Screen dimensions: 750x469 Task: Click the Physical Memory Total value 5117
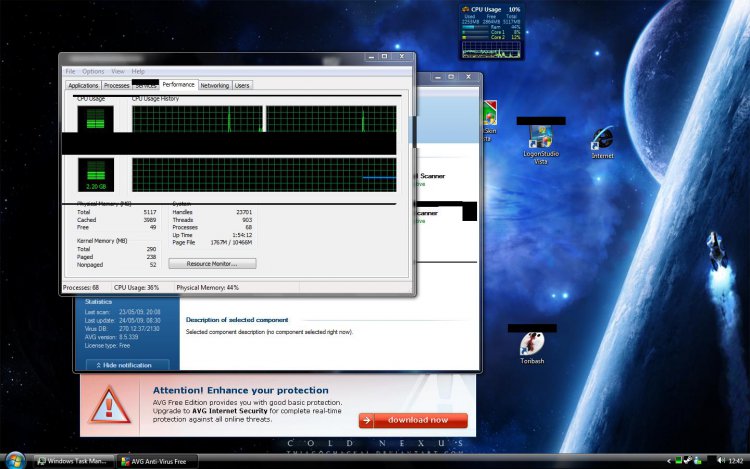tap(150, 212)
